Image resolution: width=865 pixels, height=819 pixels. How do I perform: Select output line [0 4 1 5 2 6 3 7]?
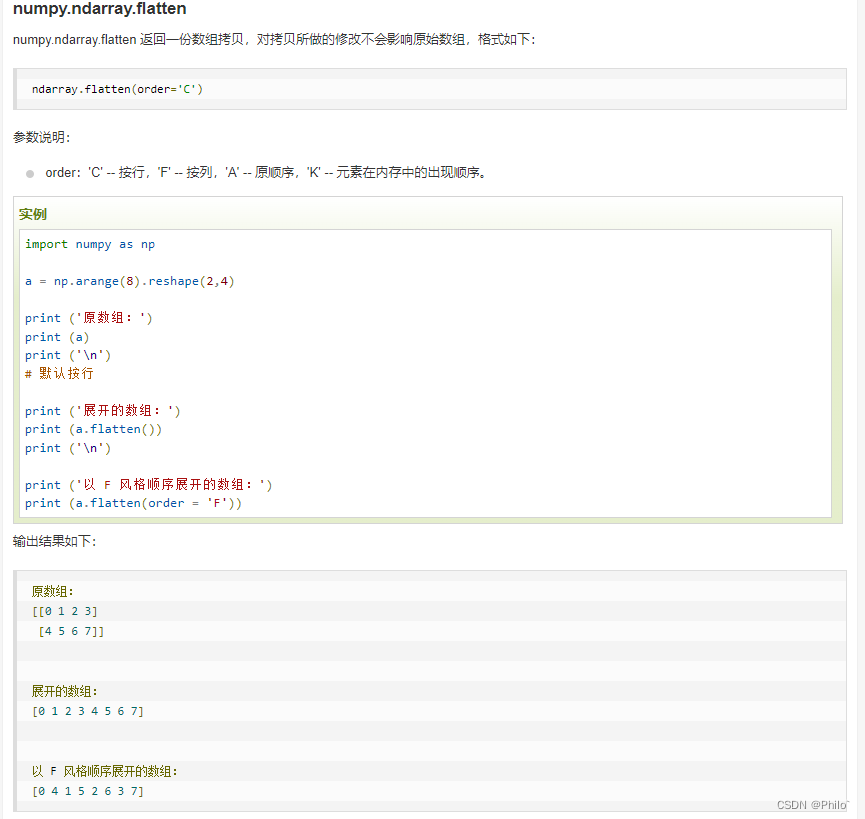pyautogui.click(x=87, y=791)
